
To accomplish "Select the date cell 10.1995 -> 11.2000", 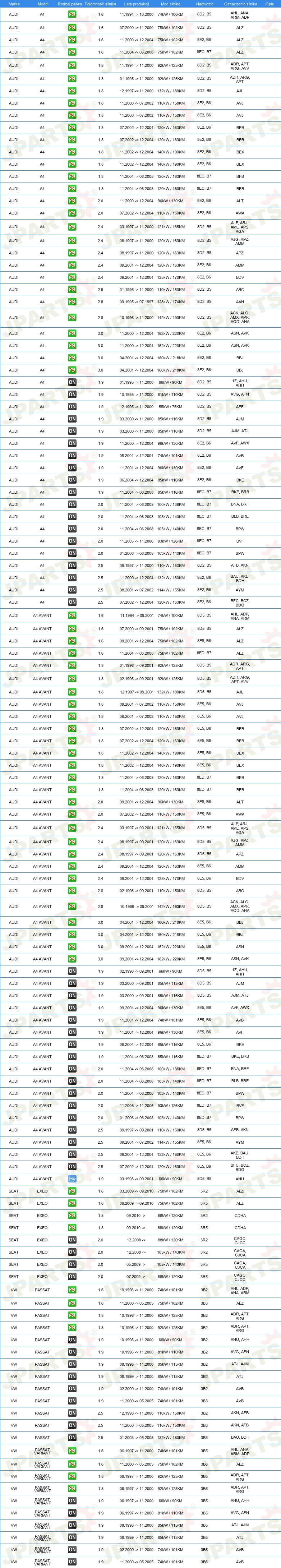I will pos(136,395).
